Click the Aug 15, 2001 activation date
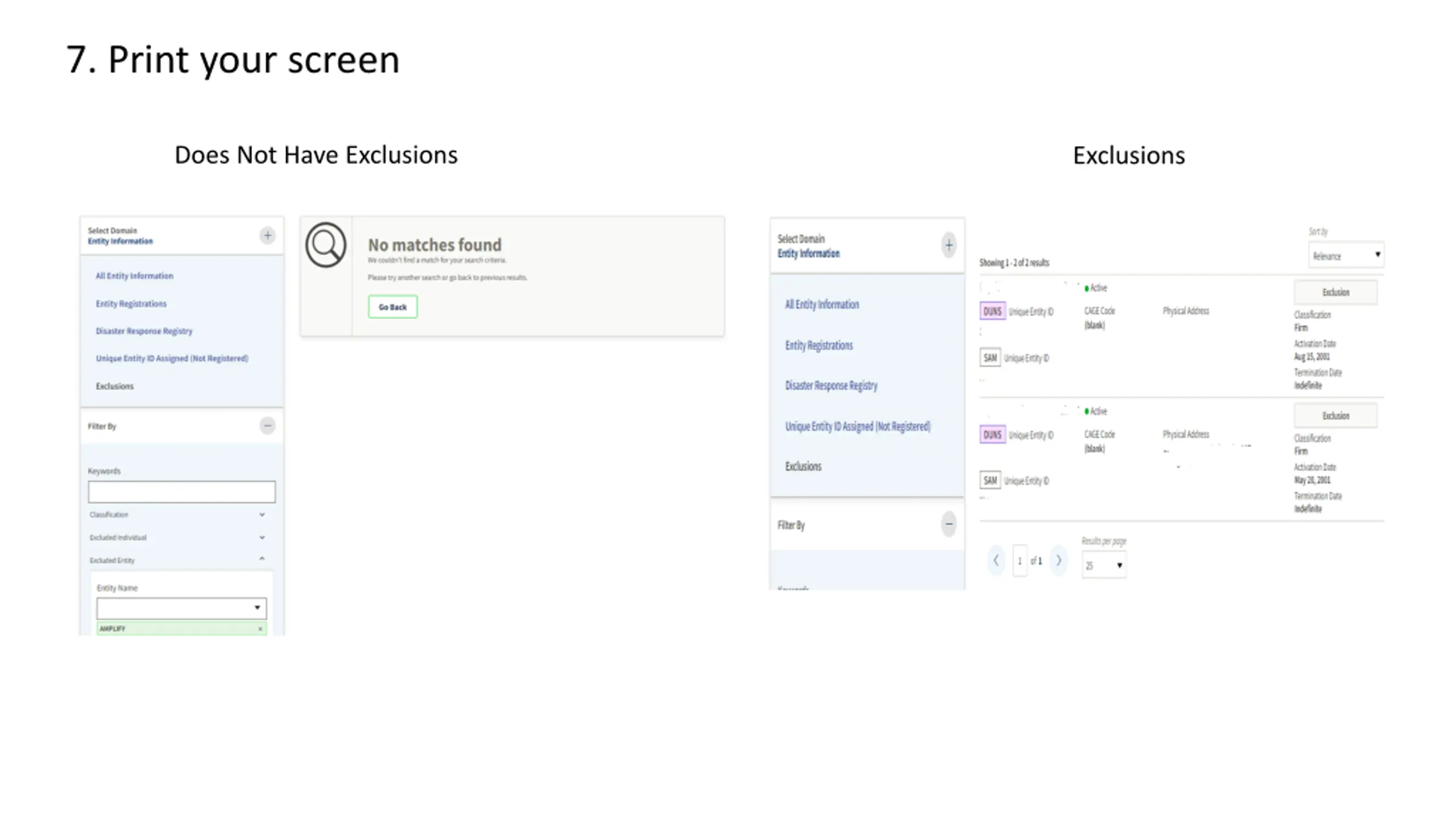The width and height of the screenshot is (1456, 819). pyautogui.click(x=1312, y=357)
